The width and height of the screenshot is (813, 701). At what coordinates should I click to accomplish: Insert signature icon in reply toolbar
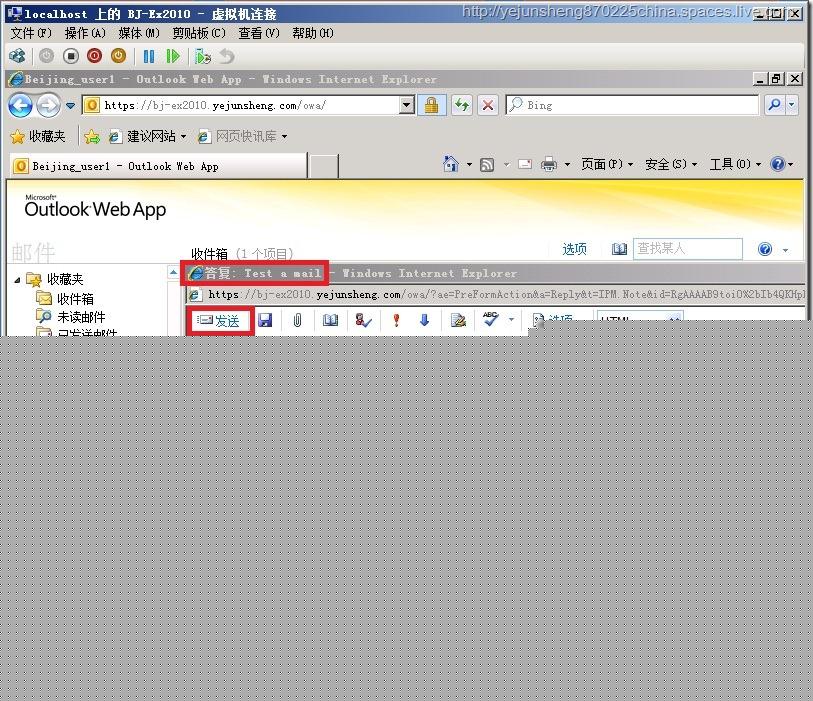coord(458,320)
